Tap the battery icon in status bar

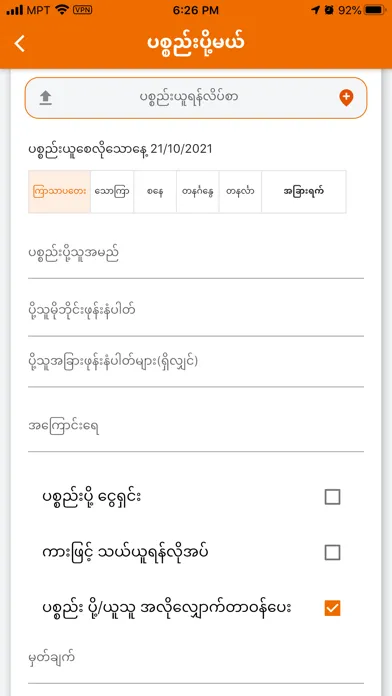(375, 10)
